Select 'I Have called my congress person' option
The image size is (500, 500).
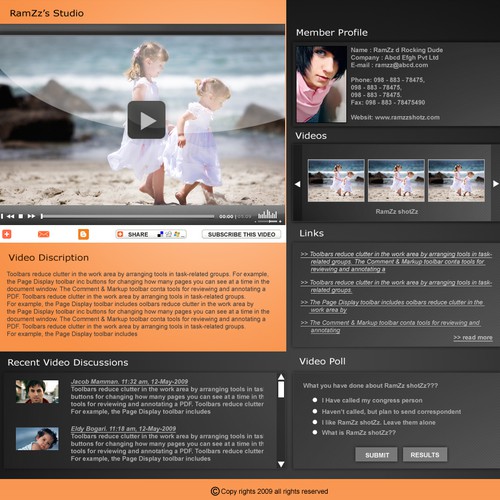click(x=315, y=400)
